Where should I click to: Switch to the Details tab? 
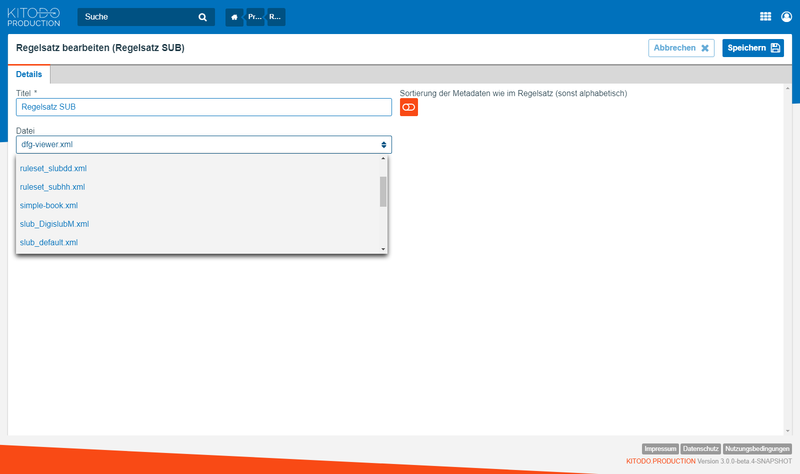point(29,75)
